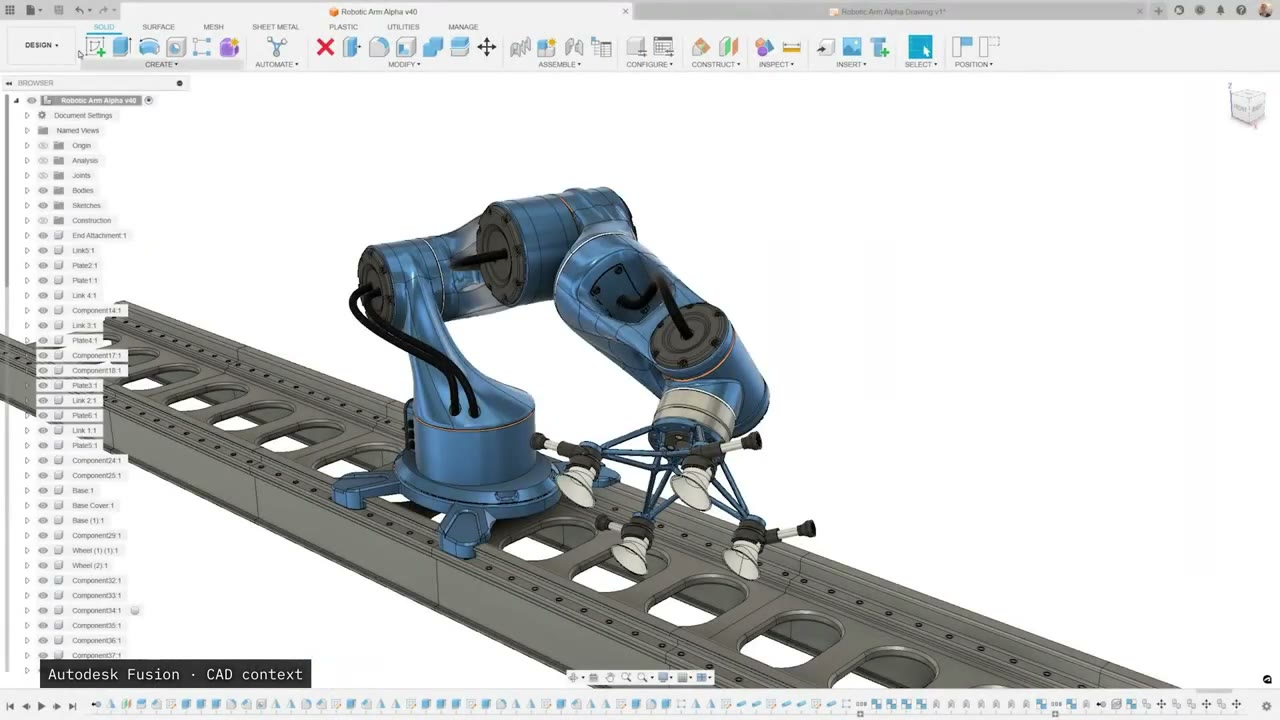Expand the Joints folder
Screen dimensions: 1280x720
click(x=27, y=175)
